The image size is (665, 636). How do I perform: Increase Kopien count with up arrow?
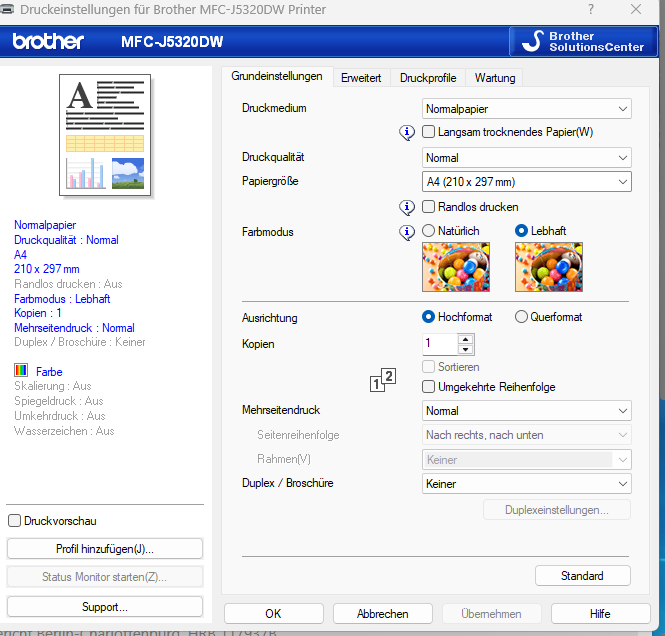tap(466, 339)
